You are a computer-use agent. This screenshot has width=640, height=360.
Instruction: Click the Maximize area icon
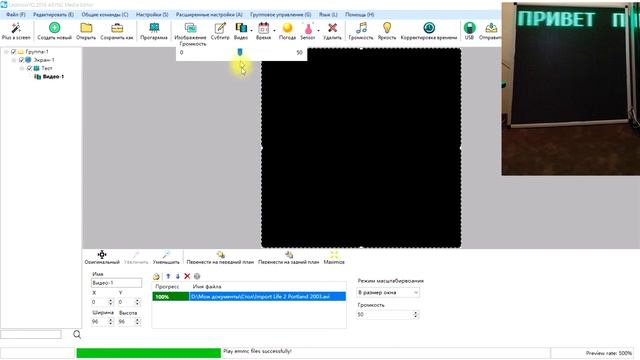pyautogui.click(x=334, y=255)
